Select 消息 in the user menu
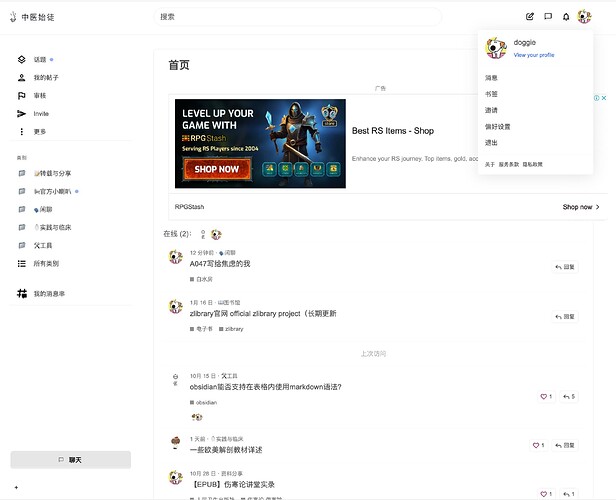Screen dimensions: 616x500 click(x=491, y=78)
